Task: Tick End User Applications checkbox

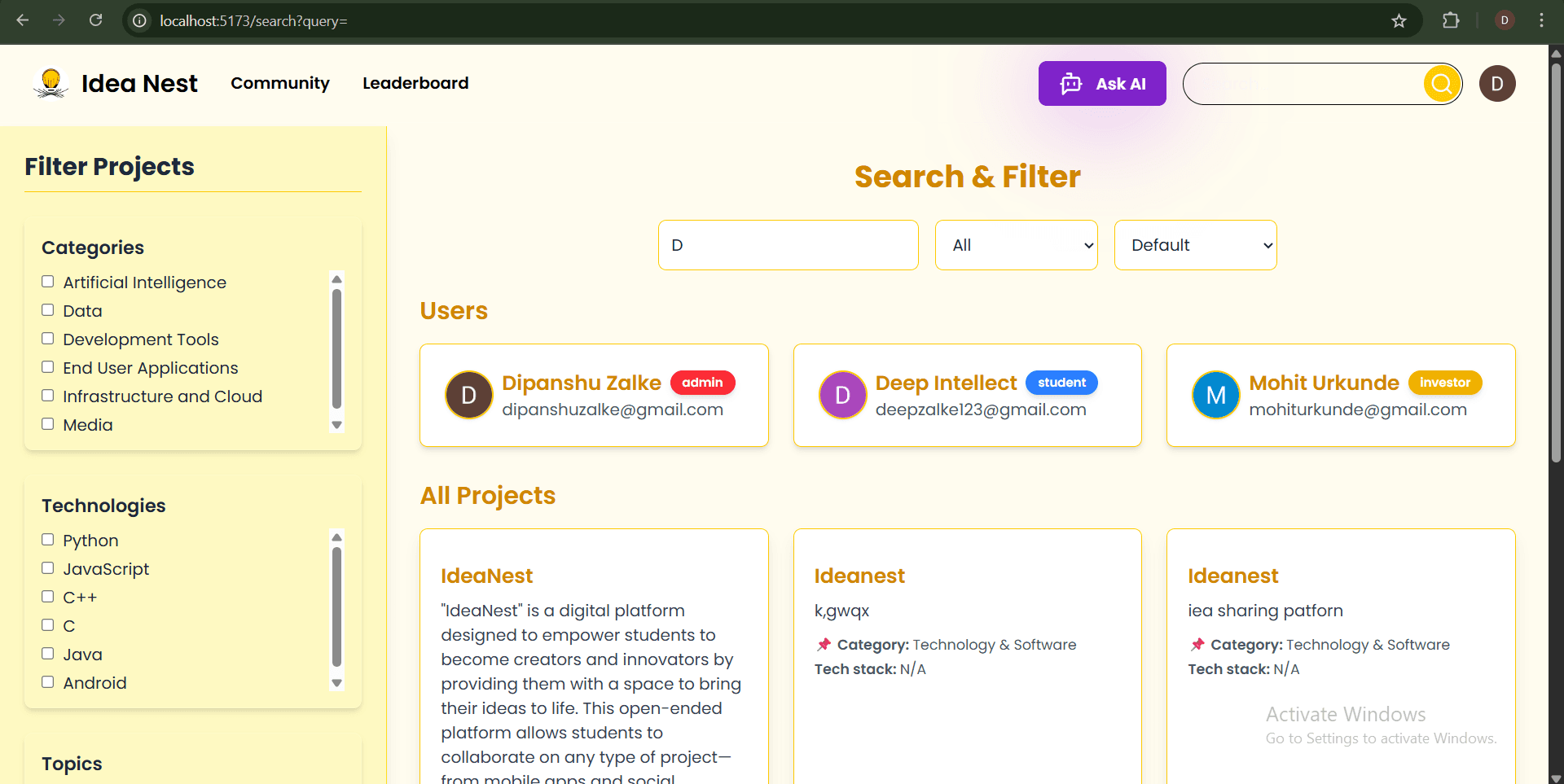Action: click(x=48, y=367)
